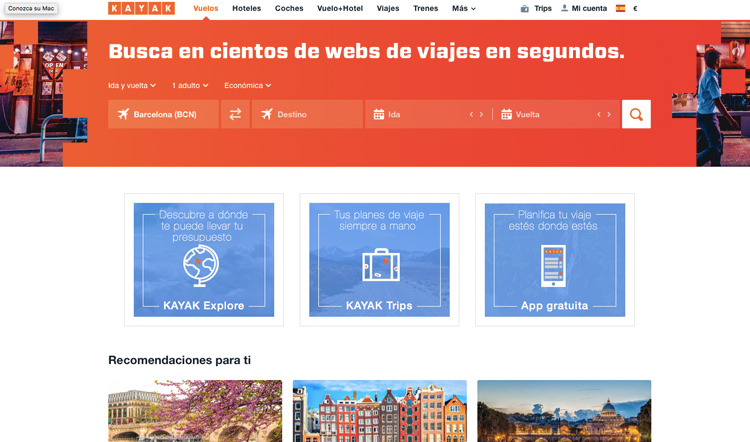
Task: Click the euro currency symbol
Action: [635, 8]
